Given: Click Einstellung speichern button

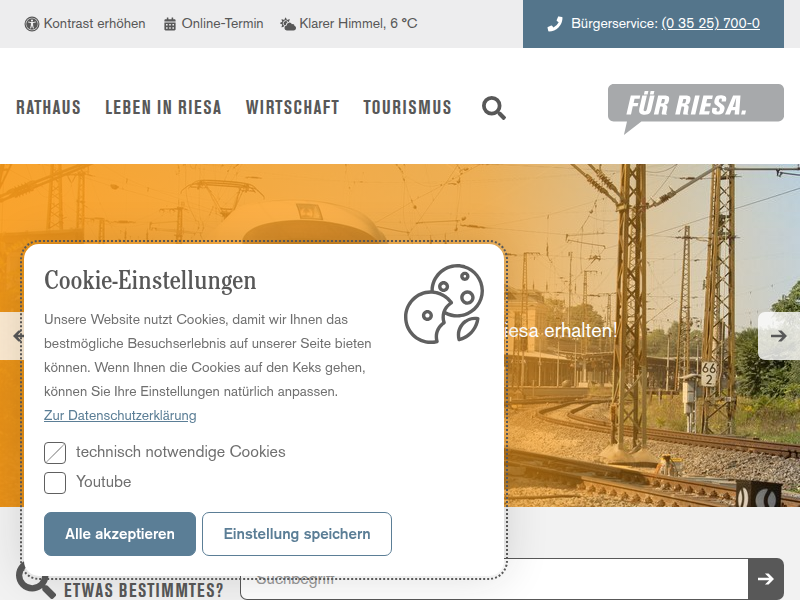Looking at the screenshot, I should pos(297,534).
